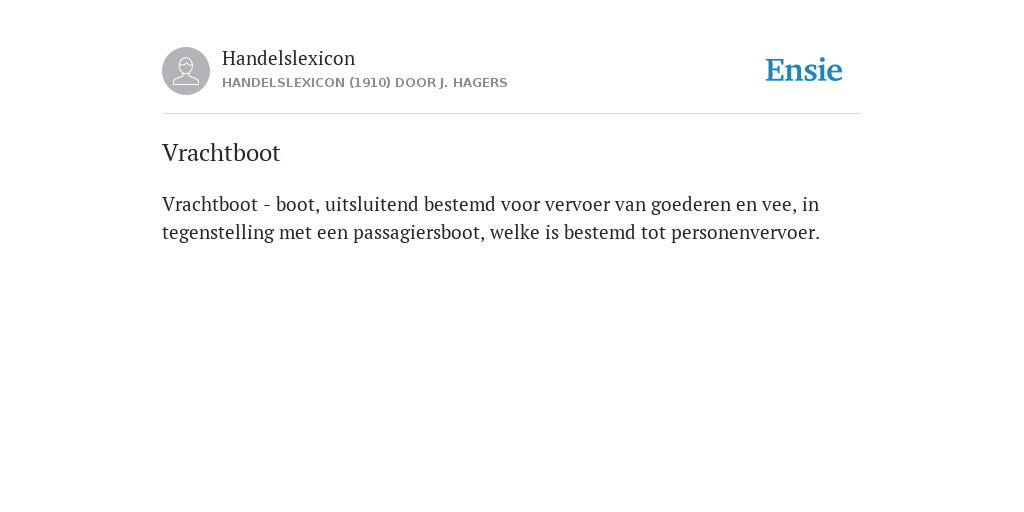This screenshot has width=1024, height=512.
Task: Open the Handelslexicon author name link
Action: click(289, 58)
